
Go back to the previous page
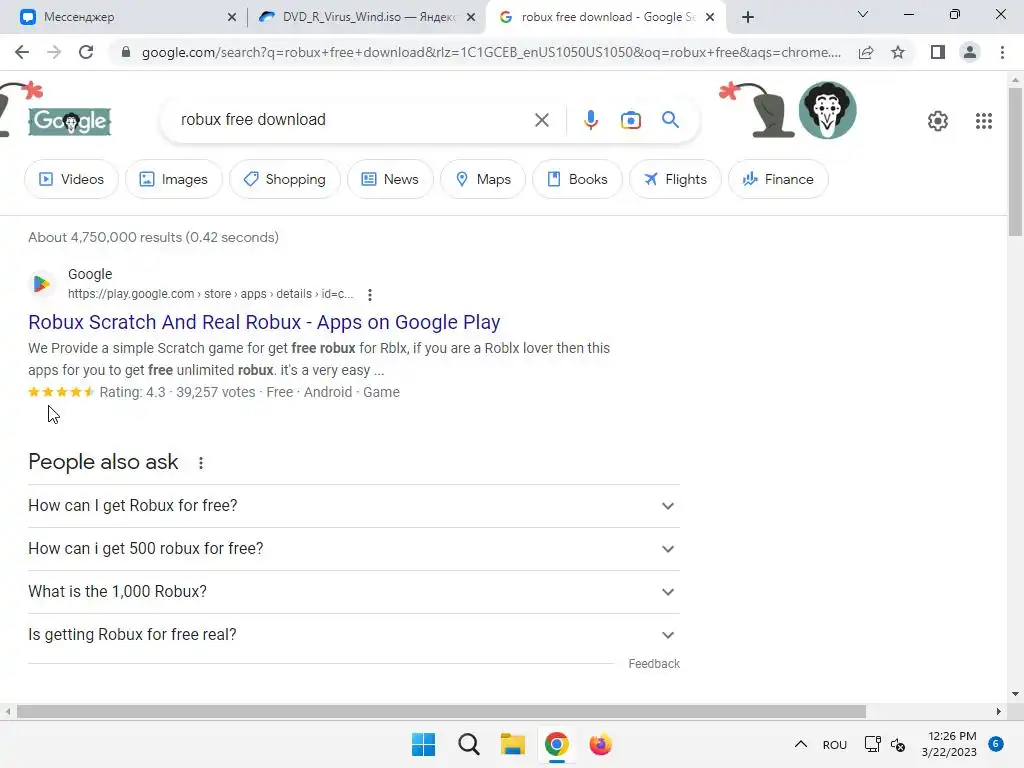coord(22,52)
